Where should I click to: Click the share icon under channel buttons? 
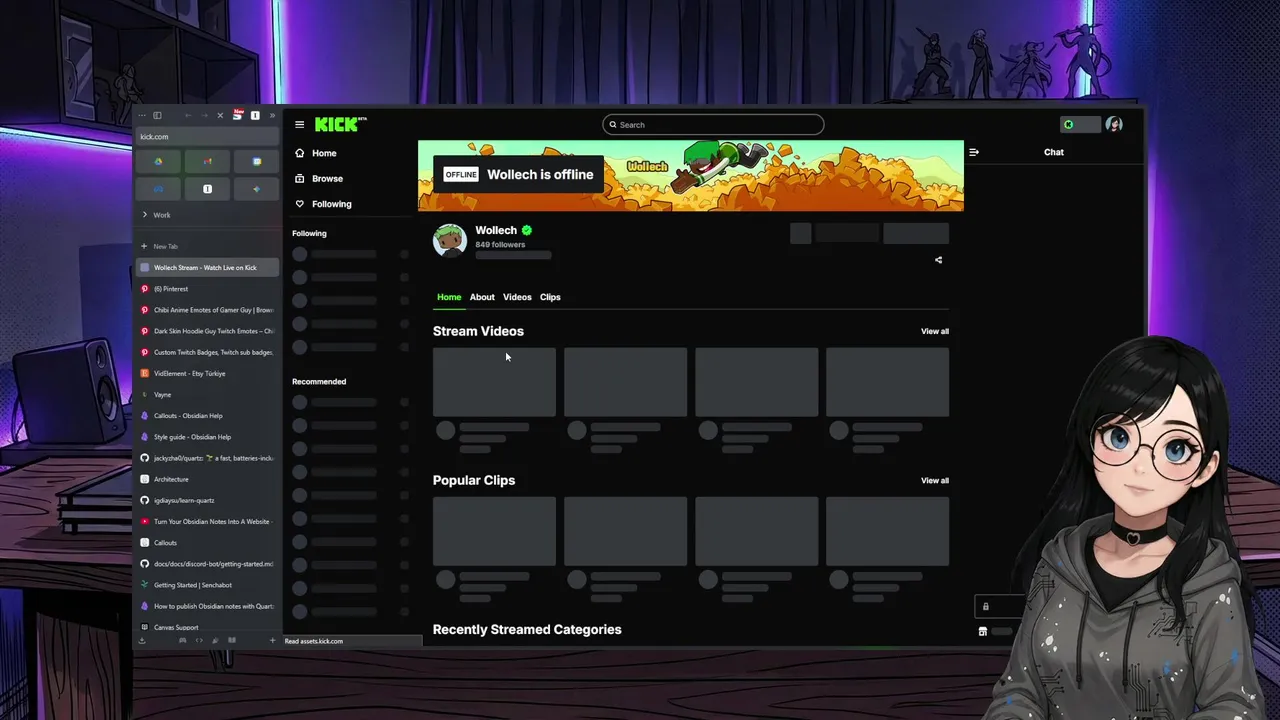pos(938,260)
